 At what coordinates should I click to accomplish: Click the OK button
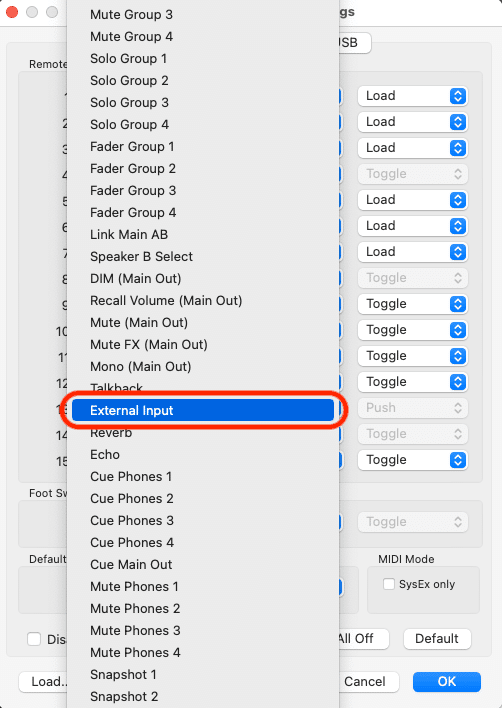click(x=447, y=681)
